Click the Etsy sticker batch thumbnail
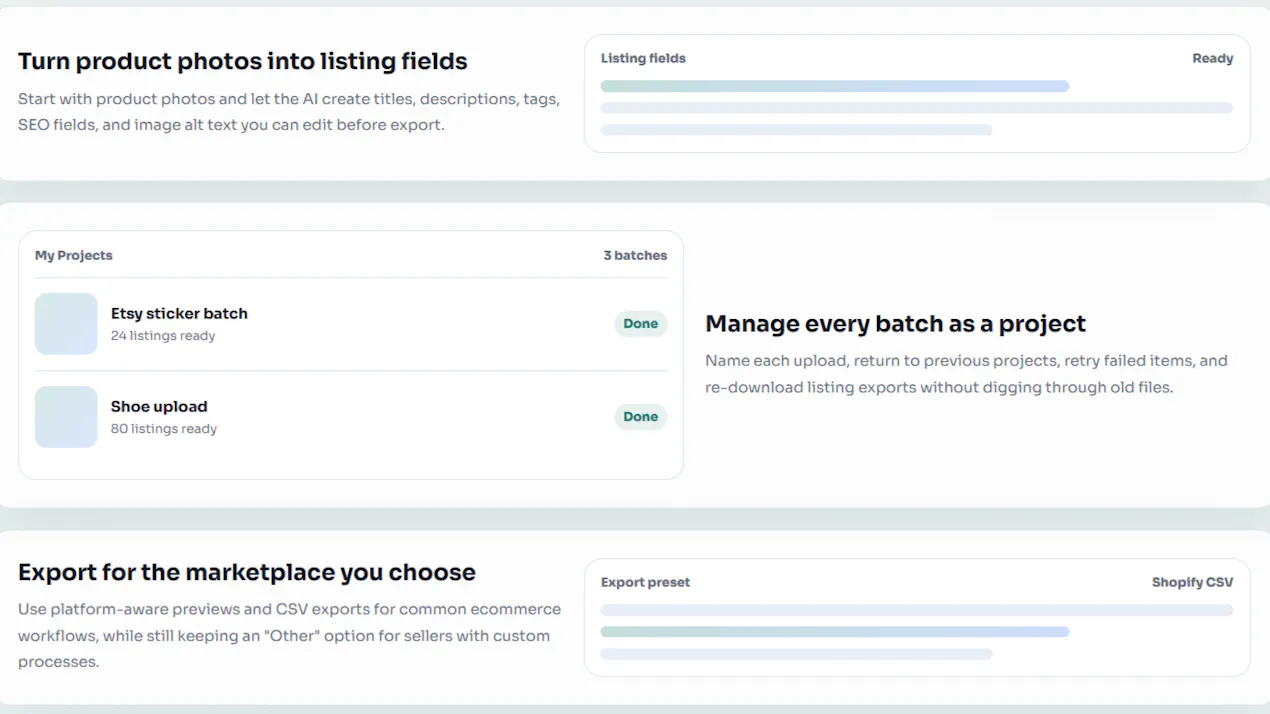This screenshot has width=1270, height=714. coord(66,324)
